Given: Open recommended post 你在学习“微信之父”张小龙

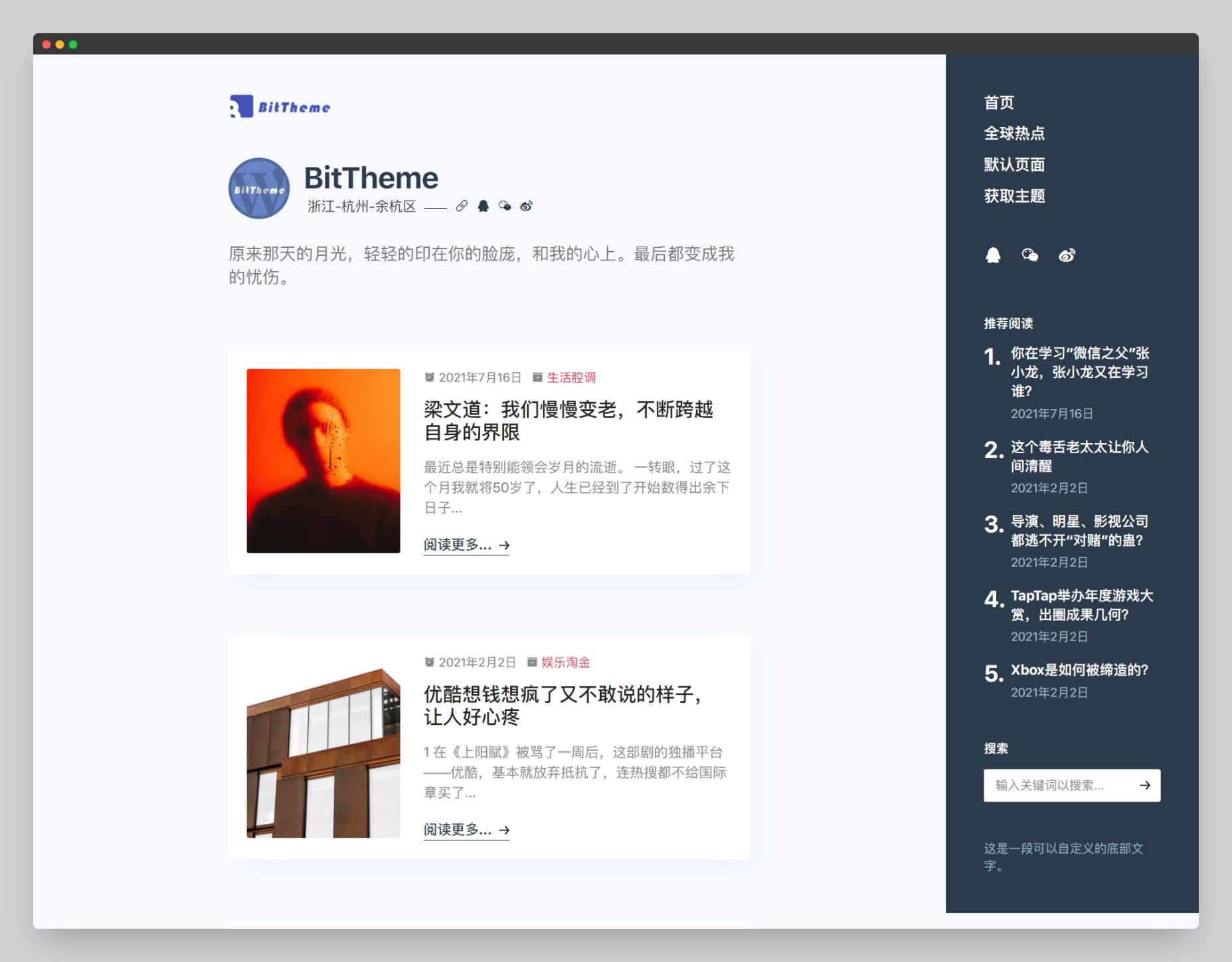Looking at the screenshot, I should 1080,372.
